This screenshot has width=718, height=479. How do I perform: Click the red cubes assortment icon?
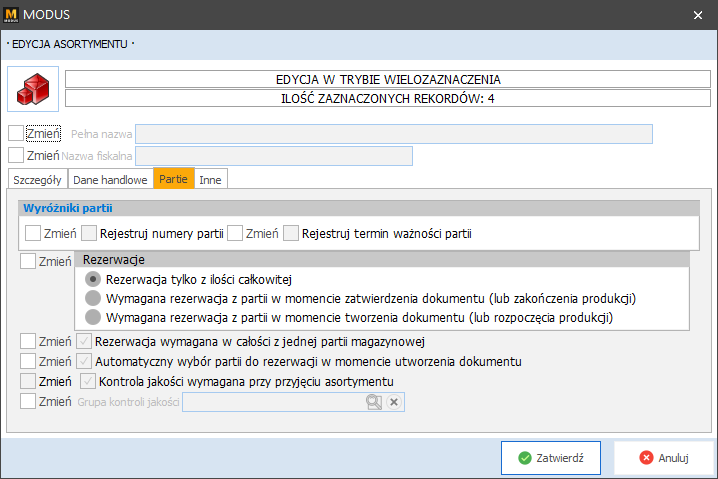click(34, 90)
